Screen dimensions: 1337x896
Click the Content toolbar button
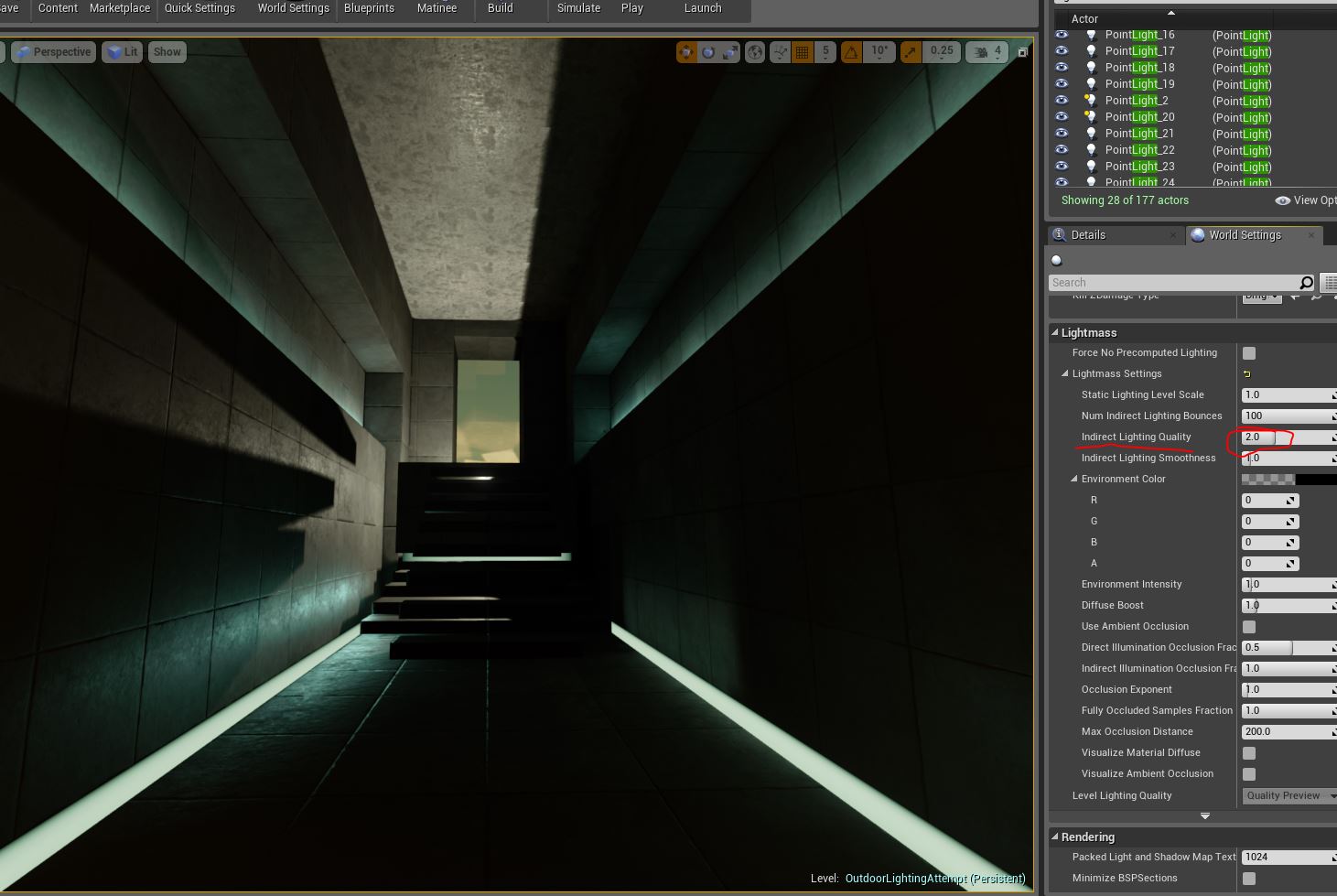[58, 8]
